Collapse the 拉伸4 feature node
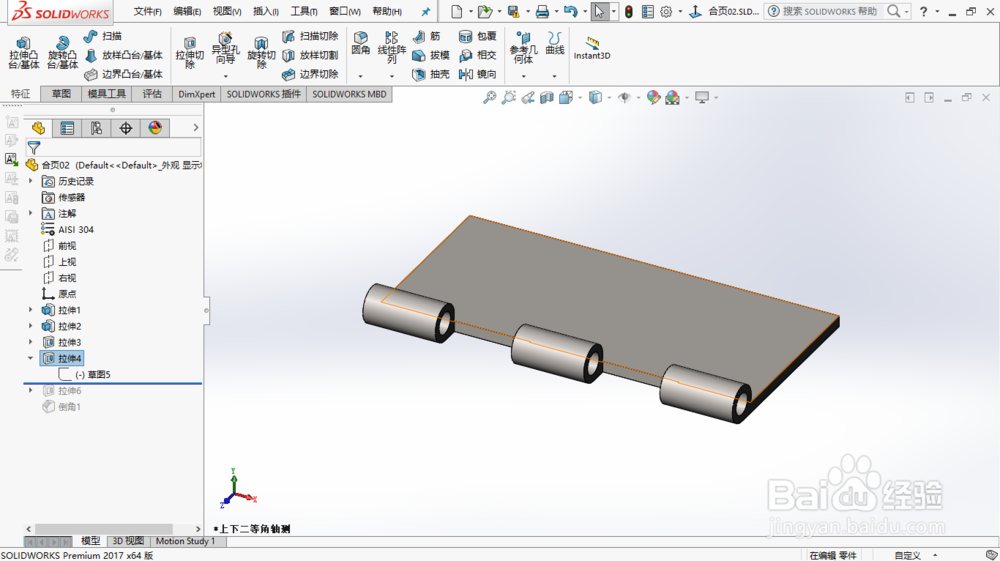This screenshot has height=561, width=1000. (x=31, y=358)
